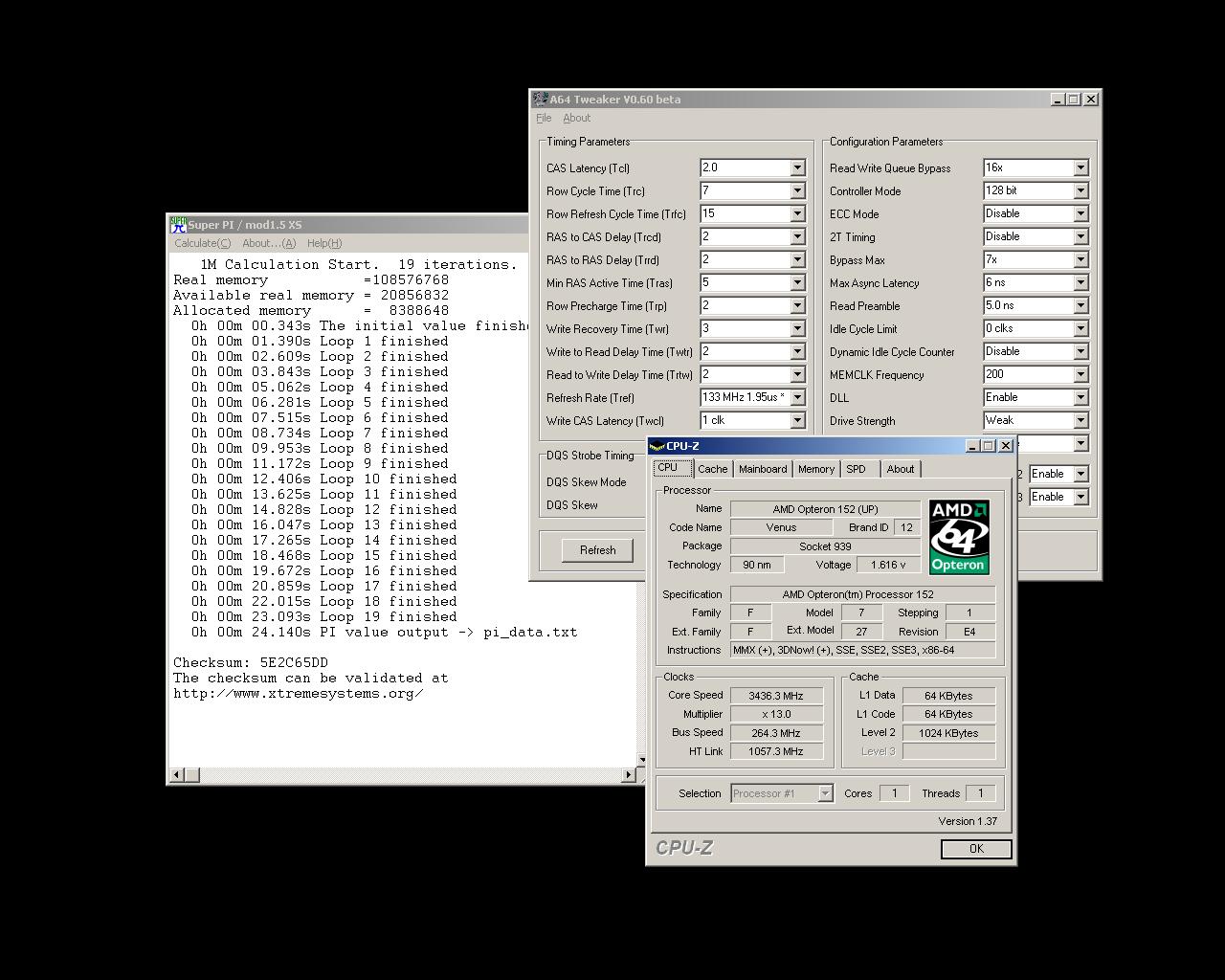Click the Level 2 cache value 1024 KBytes

tap(948, 733)
